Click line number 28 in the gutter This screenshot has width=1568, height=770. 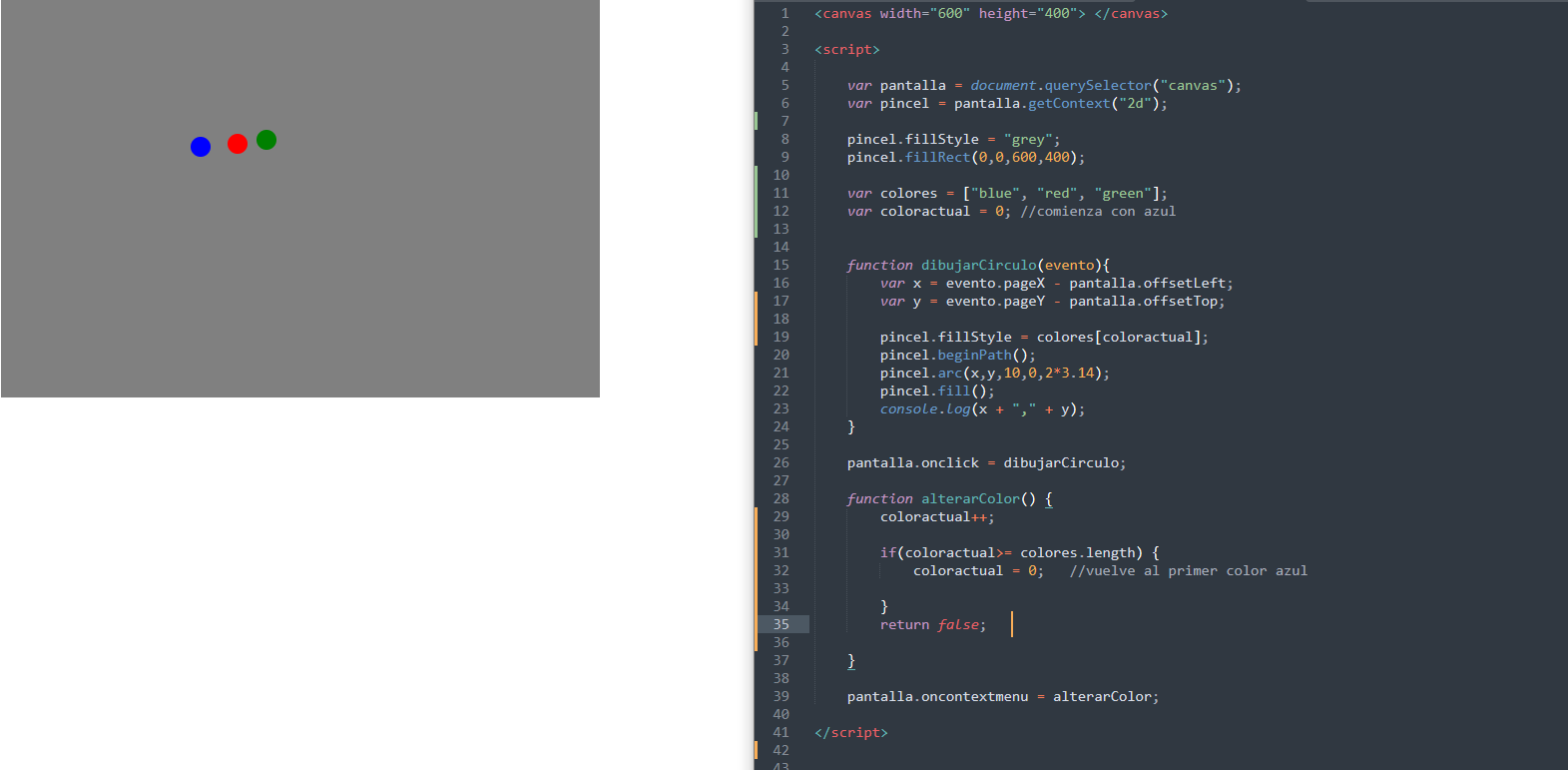coord(781,499)
